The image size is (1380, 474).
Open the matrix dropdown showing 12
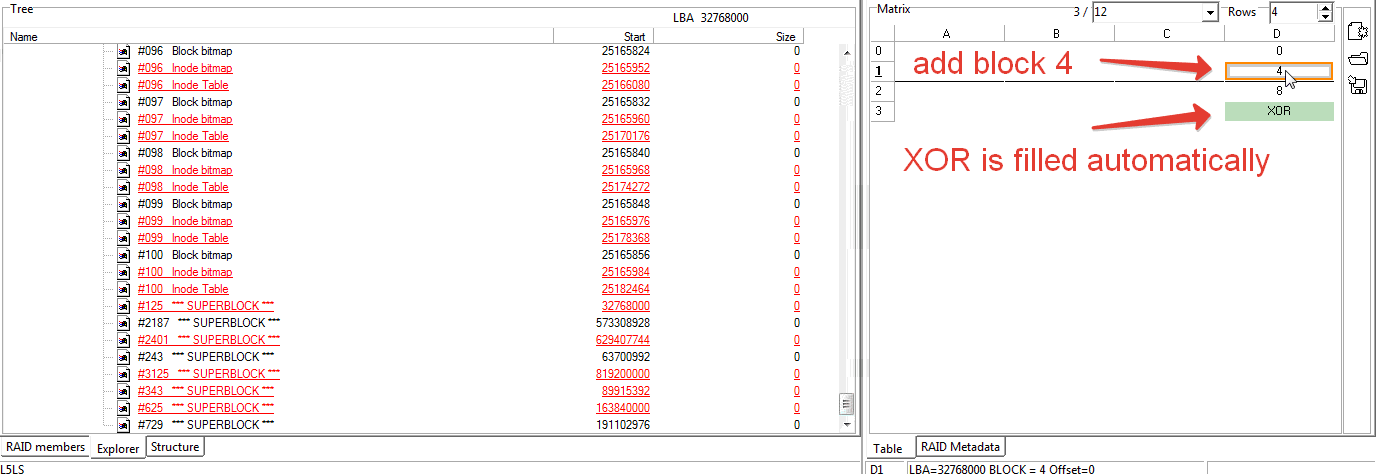tap(1210, 13)
